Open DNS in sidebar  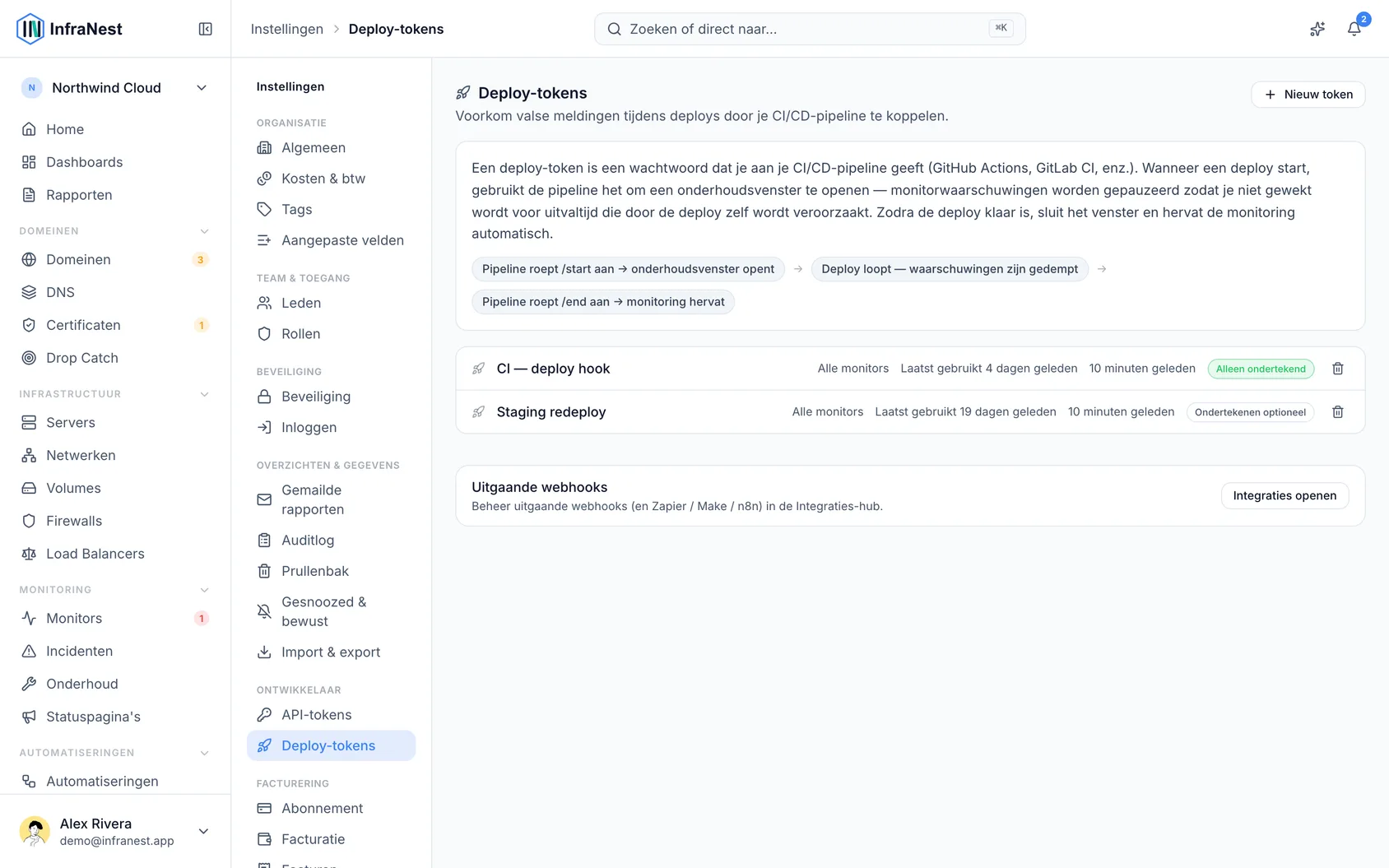pos(115,292)
